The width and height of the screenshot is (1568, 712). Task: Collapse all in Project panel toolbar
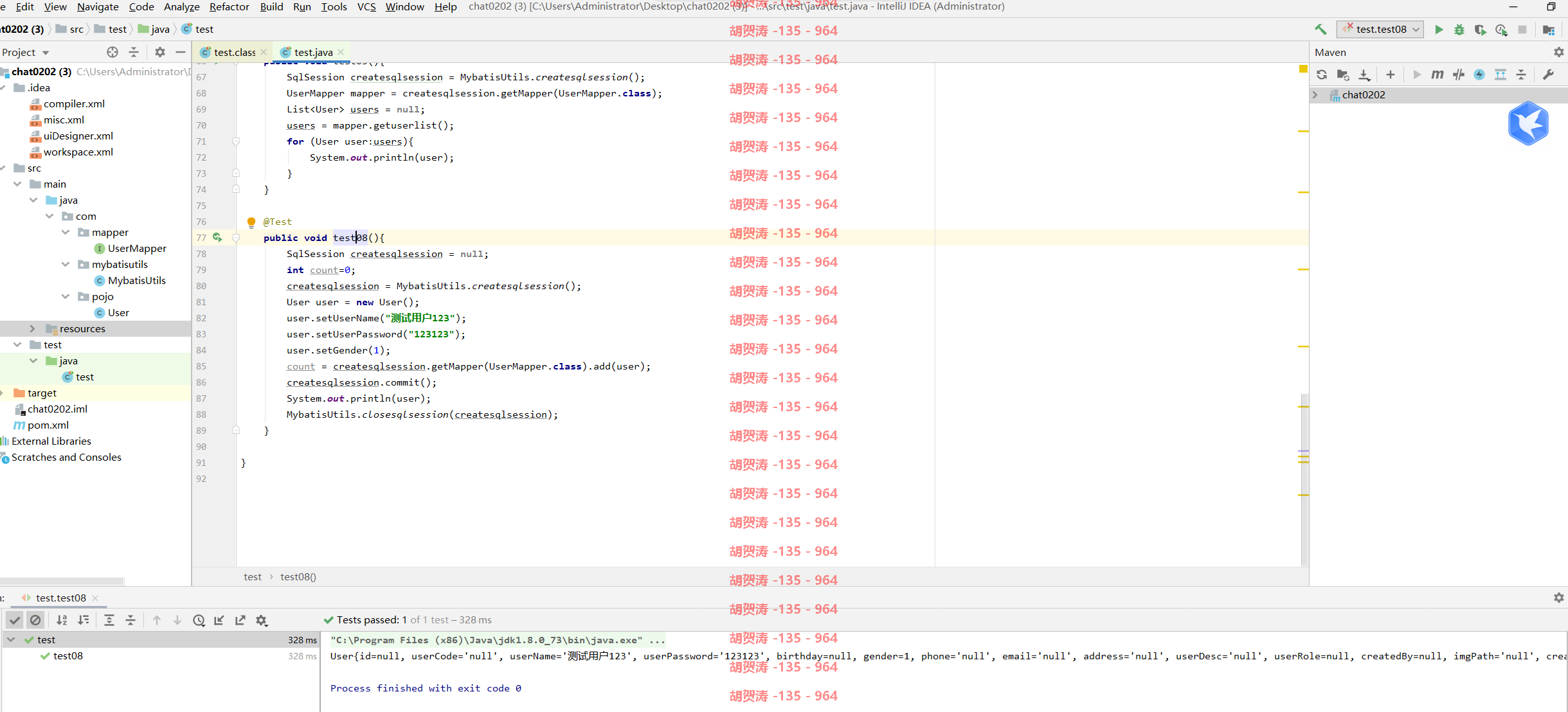point(134,52)
